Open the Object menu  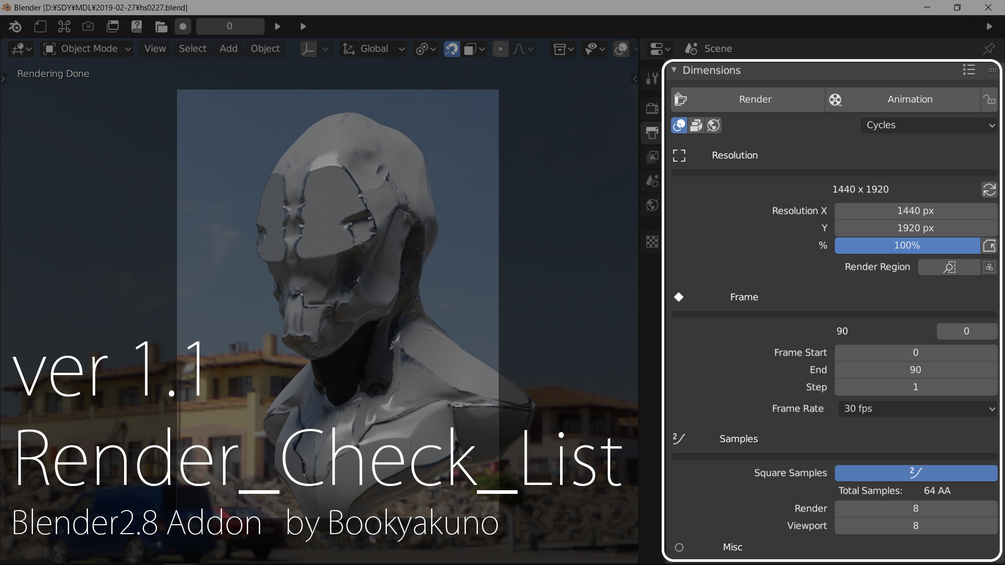click(x=265, y=49)
